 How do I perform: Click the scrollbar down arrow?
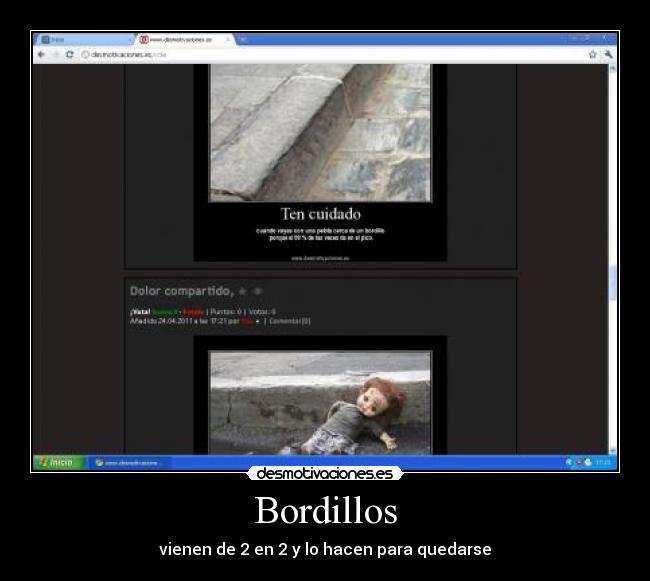613,450
